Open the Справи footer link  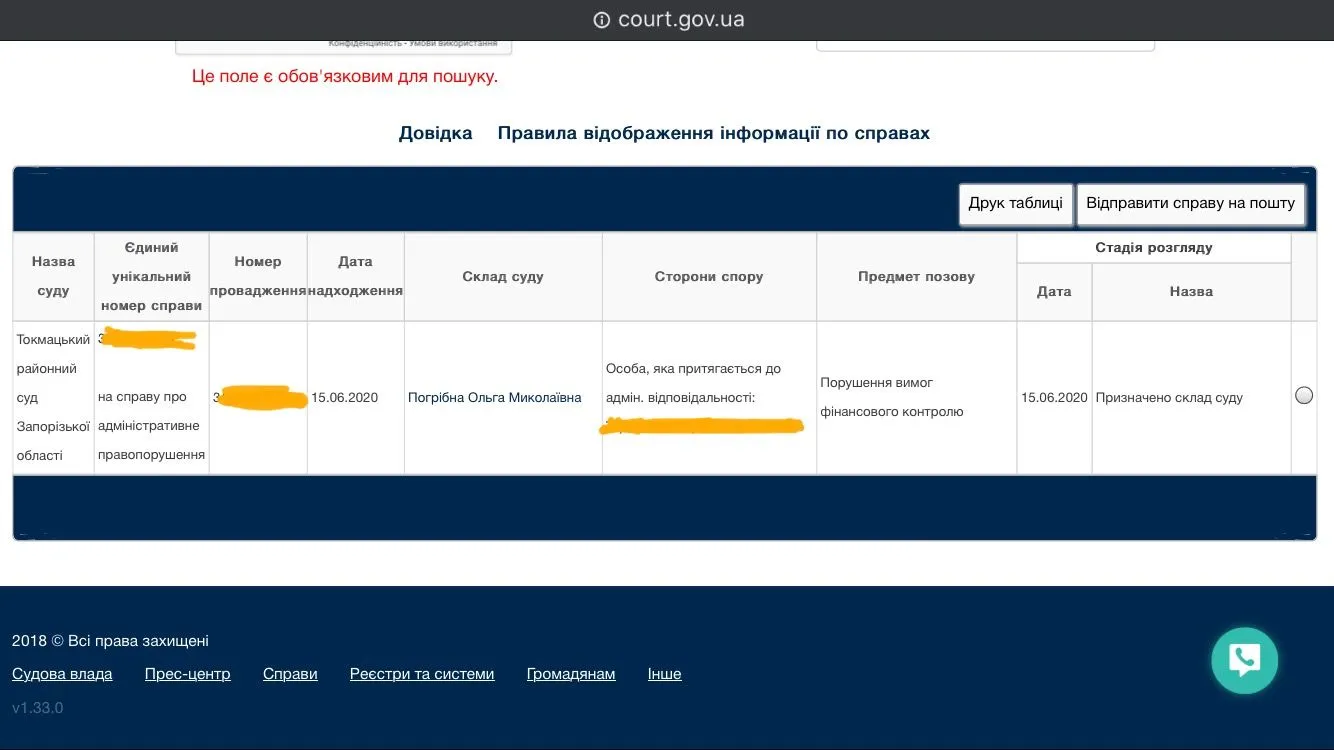point(290,674)
